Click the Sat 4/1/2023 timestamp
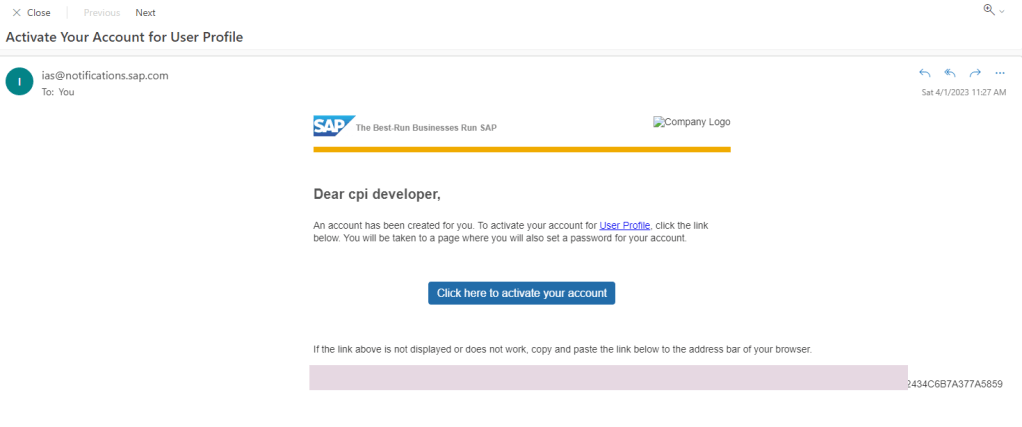Viewport: 1022px width, 427px height. pos(963,92)
